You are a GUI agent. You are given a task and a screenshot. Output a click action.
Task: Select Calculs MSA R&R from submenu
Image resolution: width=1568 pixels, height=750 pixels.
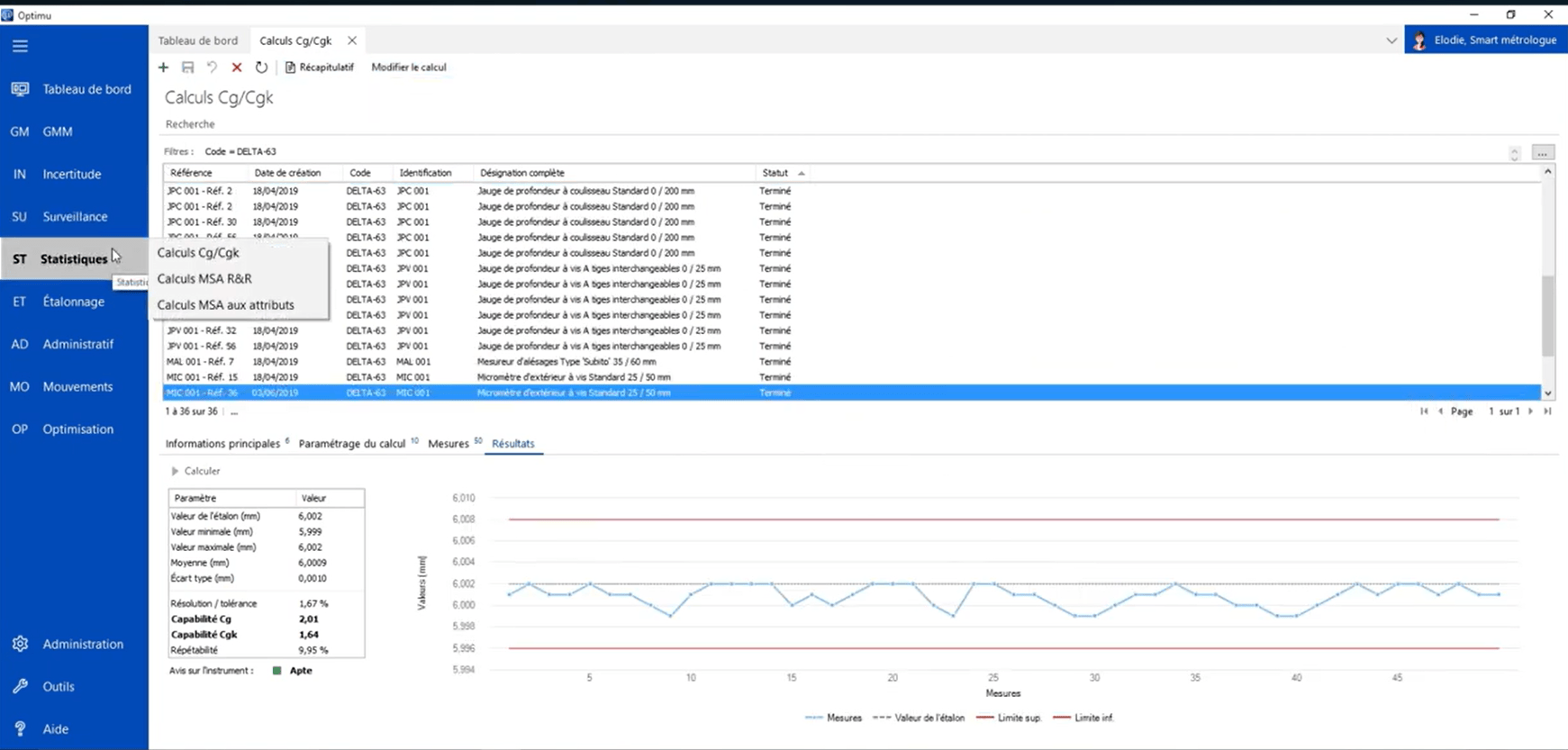204,279
